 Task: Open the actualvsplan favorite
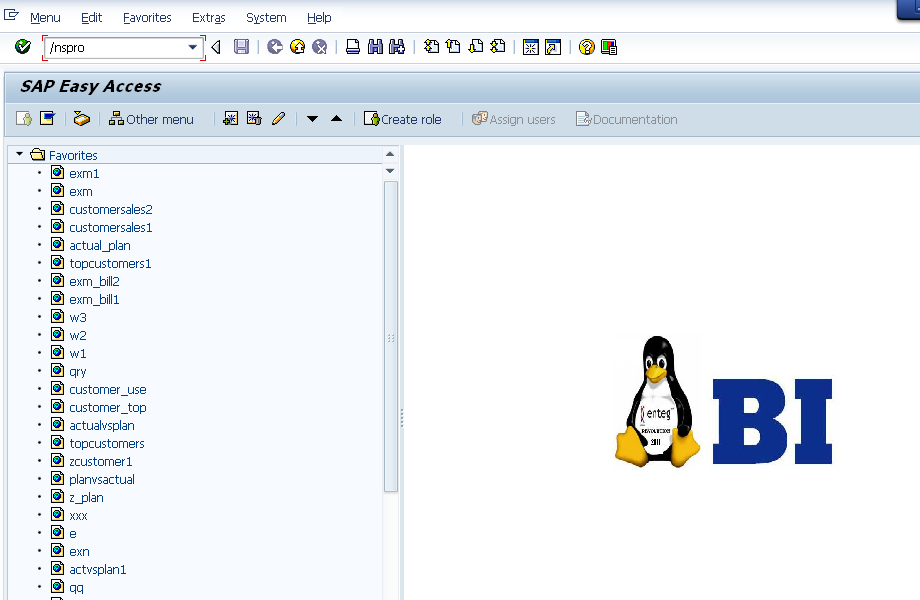point(102,426)
